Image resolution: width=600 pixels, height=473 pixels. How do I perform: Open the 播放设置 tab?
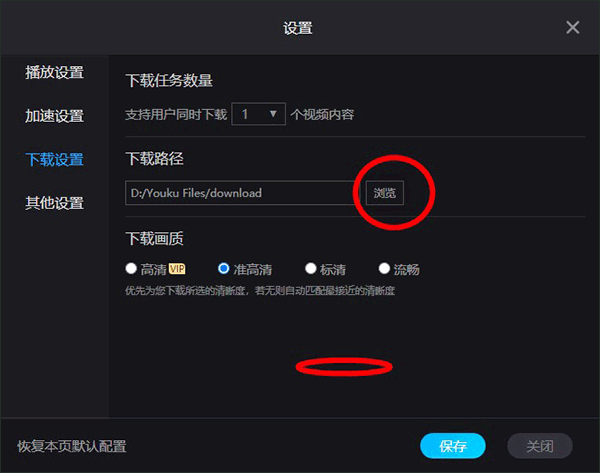[x=54, y=72]
